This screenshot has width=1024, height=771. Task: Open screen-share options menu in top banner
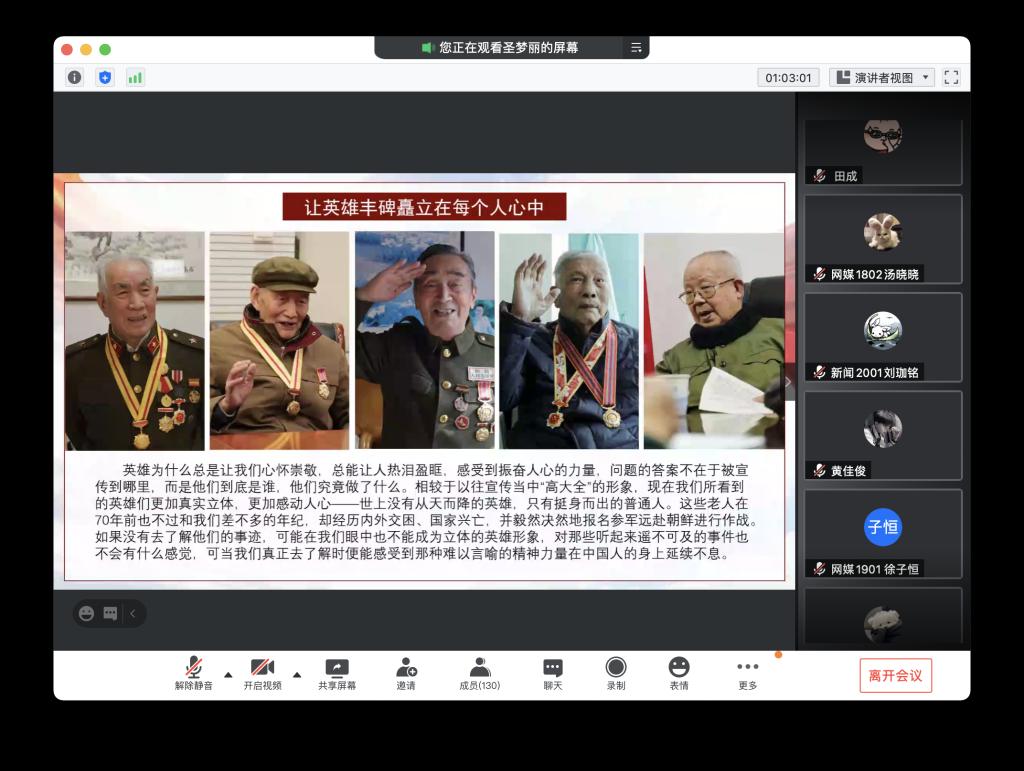pos(636,47)
